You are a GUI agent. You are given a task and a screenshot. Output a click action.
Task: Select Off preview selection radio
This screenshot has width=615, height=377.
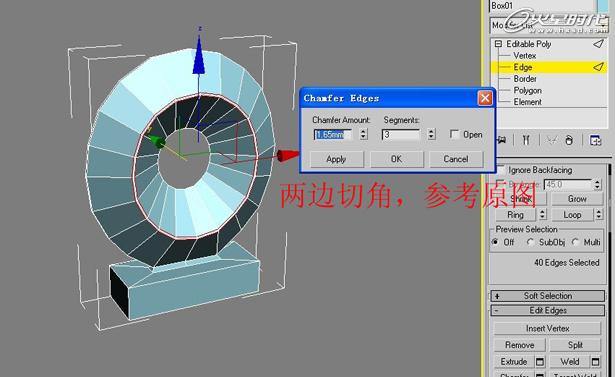(495, 242)
